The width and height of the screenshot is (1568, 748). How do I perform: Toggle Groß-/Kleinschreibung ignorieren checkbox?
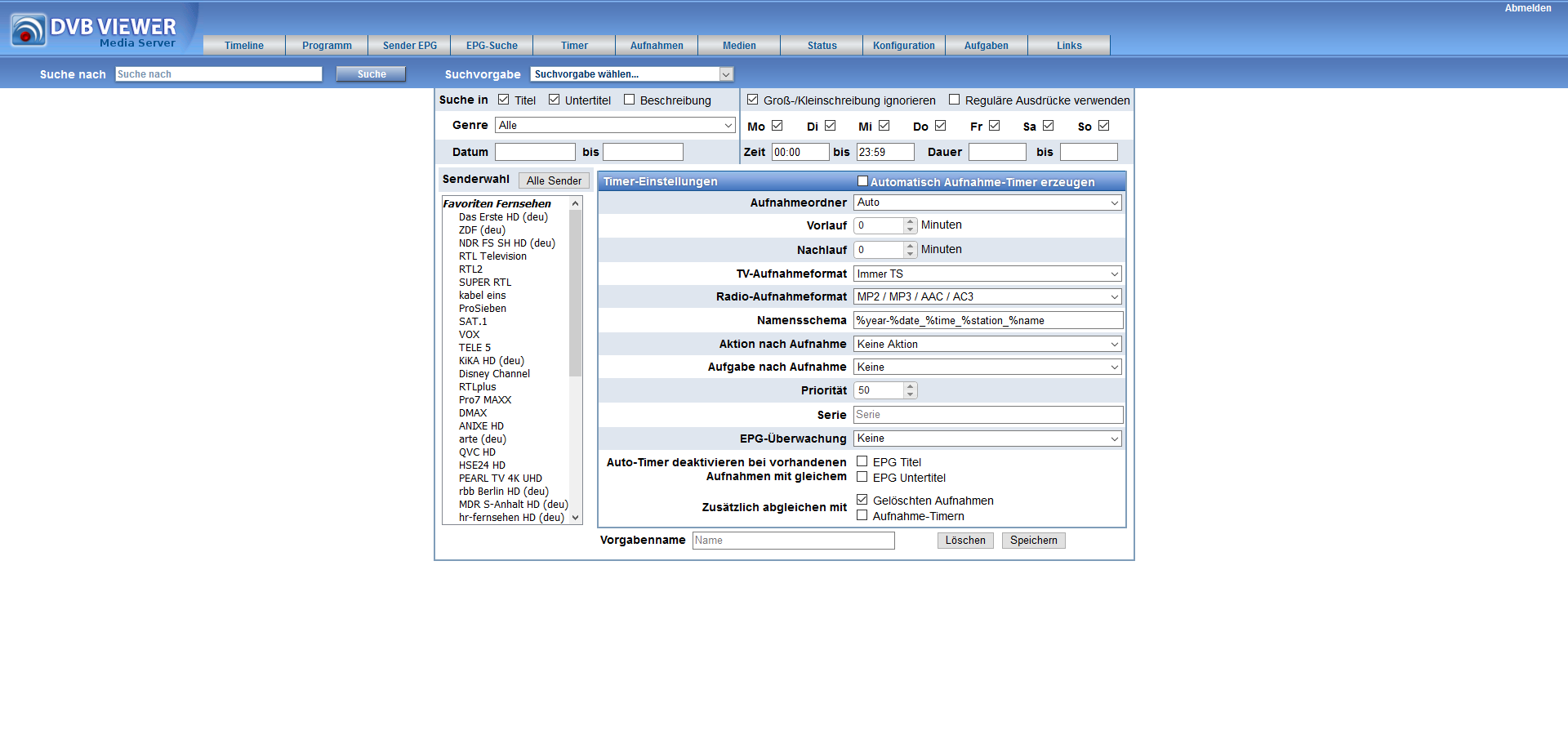point(753,100)
